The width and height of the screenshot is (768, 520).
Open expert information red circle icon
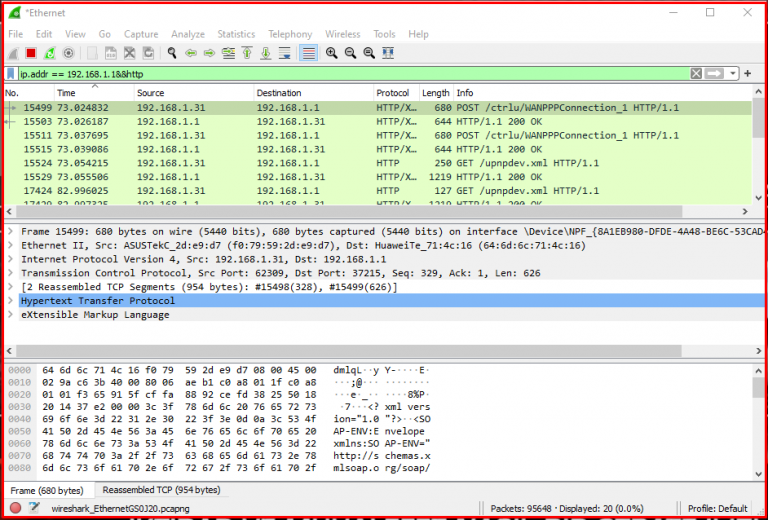click(x=15, y=508)
